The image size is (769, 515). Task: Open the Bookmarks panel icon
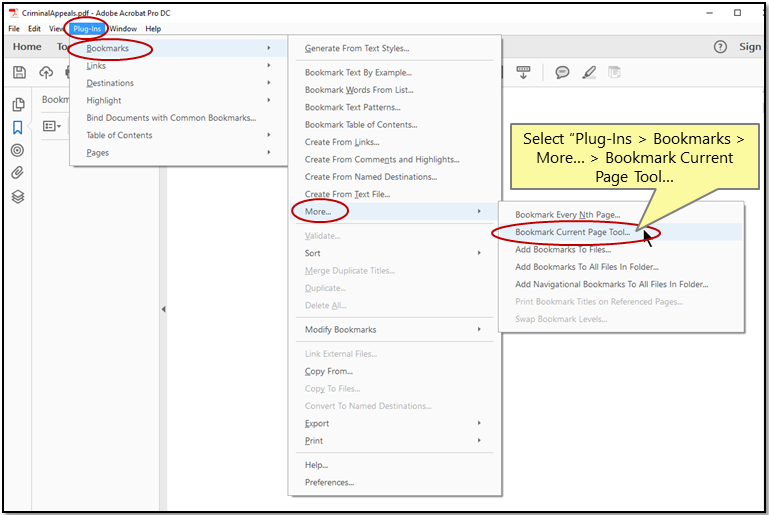(x=18, y=128)
